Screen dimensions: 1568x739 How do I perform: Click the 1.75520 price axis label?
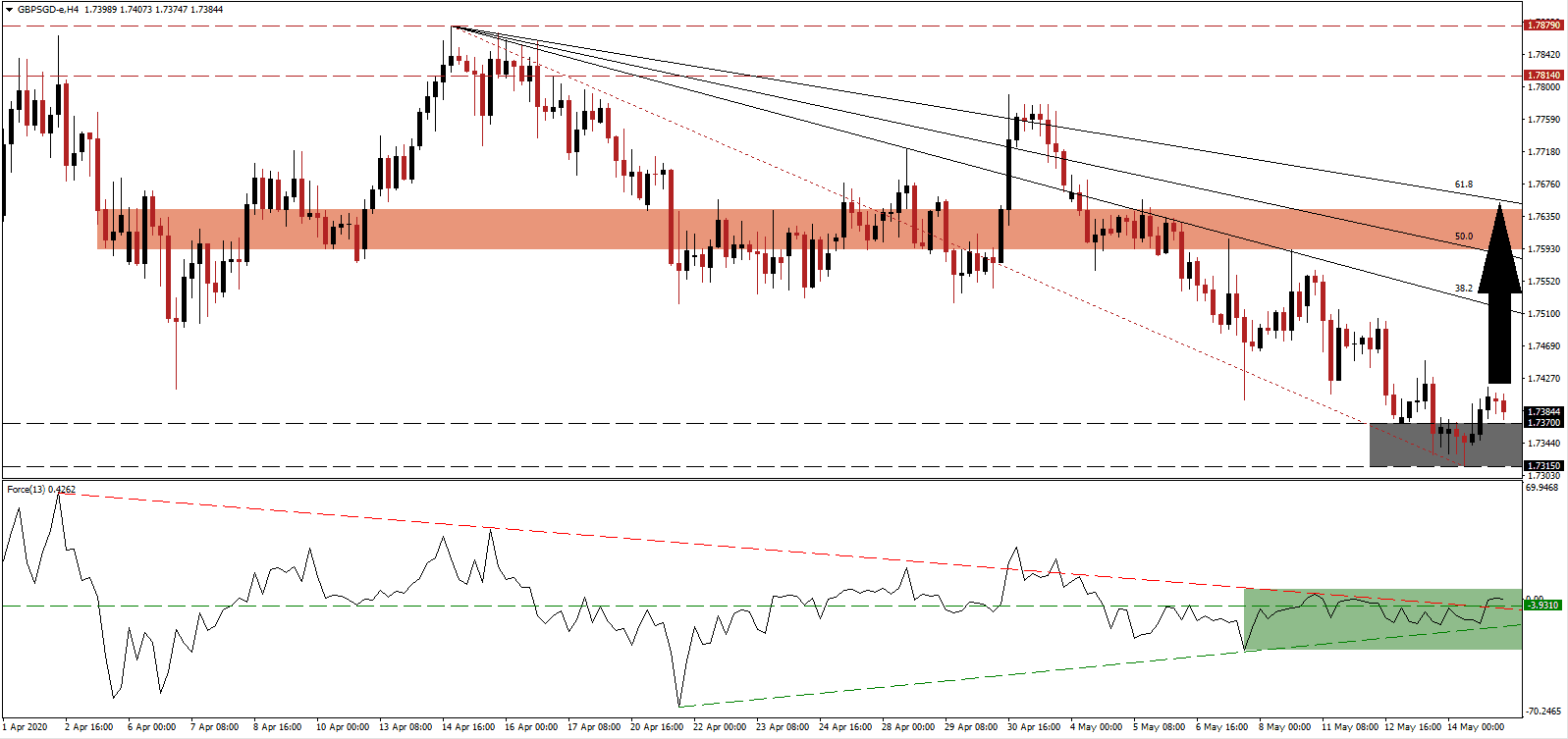pyautogui.click(x=1543, y=282)
